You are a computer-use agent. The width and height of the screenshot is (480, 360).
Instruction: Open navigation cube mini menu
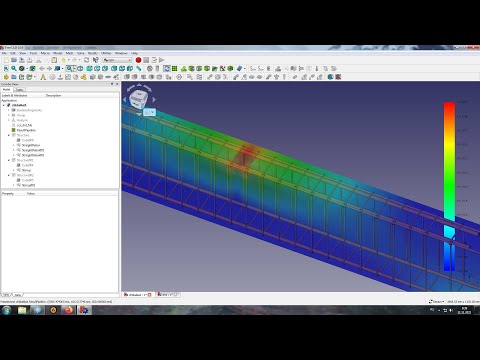coord(149,112)
